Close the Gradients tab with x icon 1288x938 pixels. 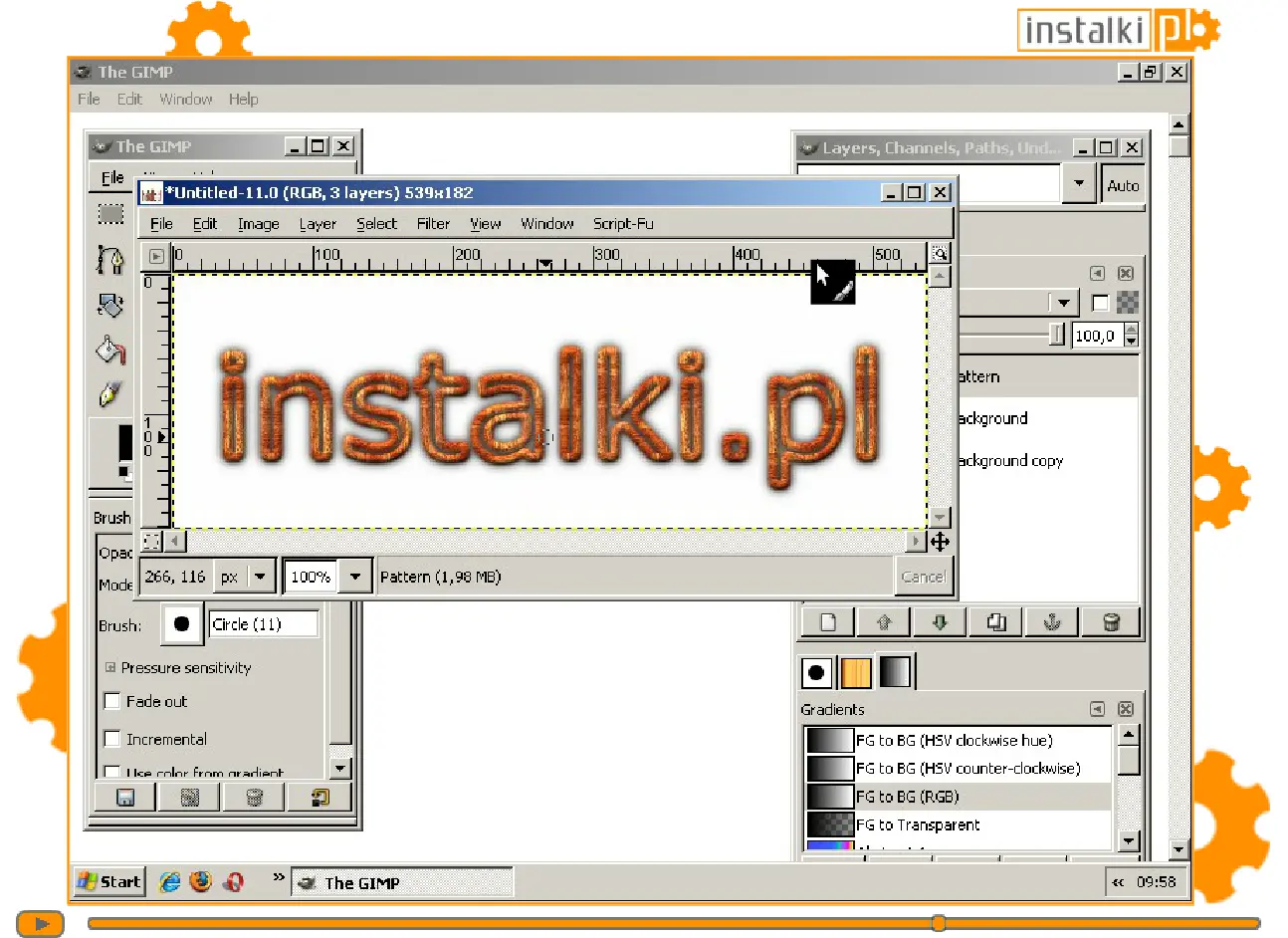click(x=1126, y=709)
